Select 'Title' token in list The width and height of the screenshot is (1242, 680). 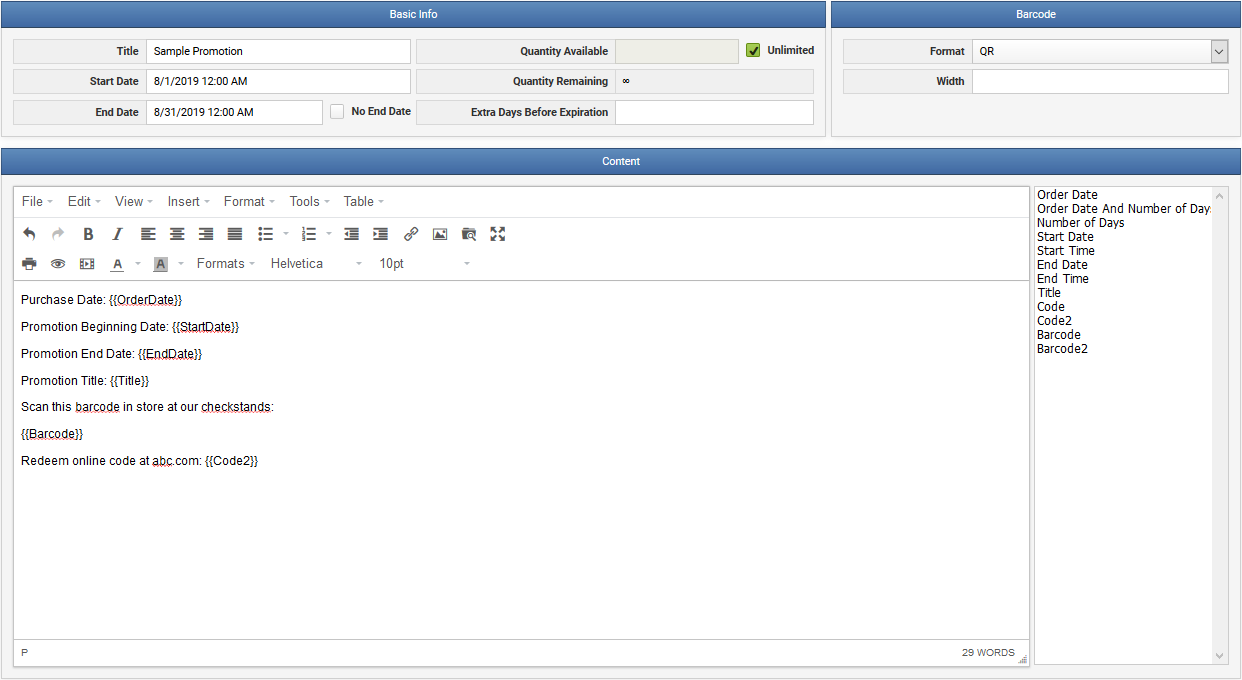tap(1049, 293)
